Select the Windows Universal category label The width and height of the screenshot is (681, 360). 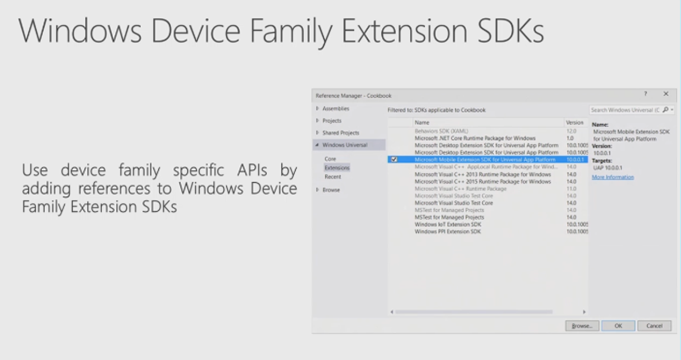[345, 145]
